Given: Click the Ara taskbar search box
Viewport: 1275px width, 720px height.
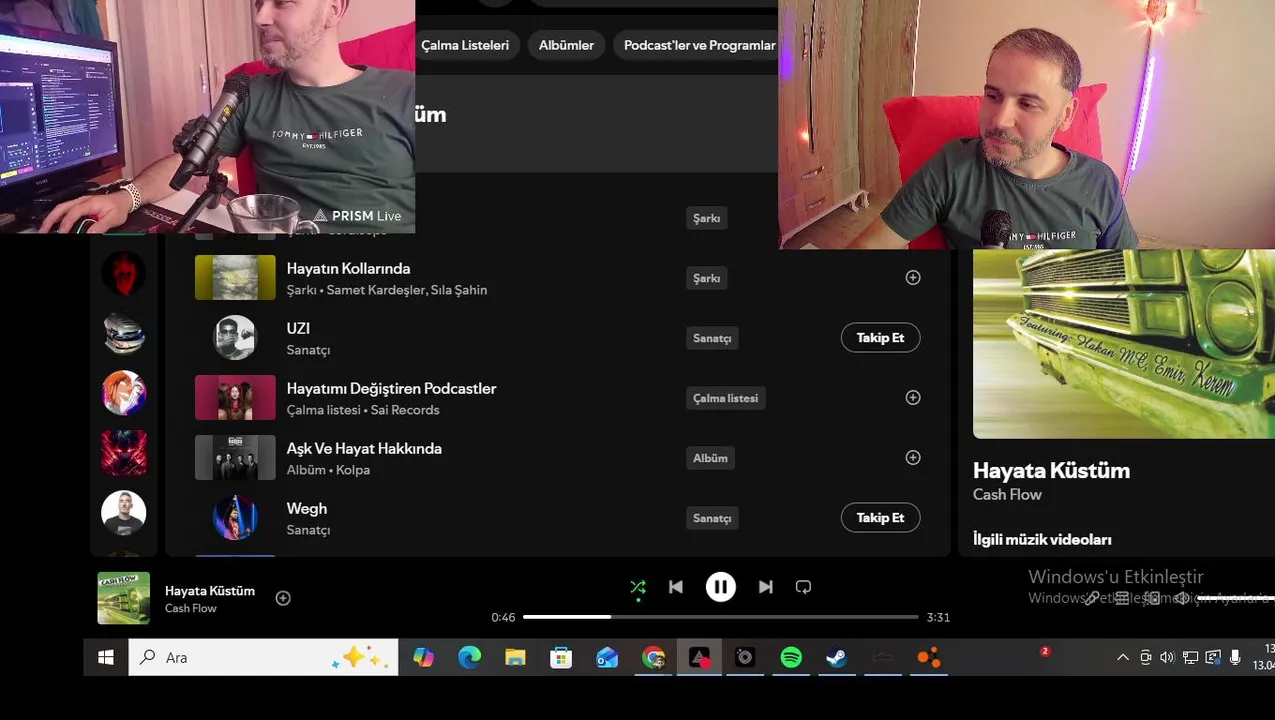Looking at the screenshot, I should [x=263, y=657].
